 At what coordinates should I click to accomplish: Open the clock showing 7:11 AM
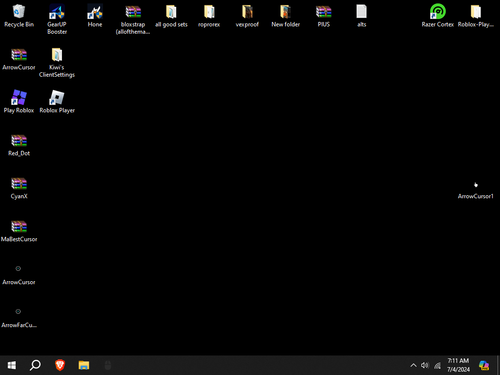[x=458, y=365]
